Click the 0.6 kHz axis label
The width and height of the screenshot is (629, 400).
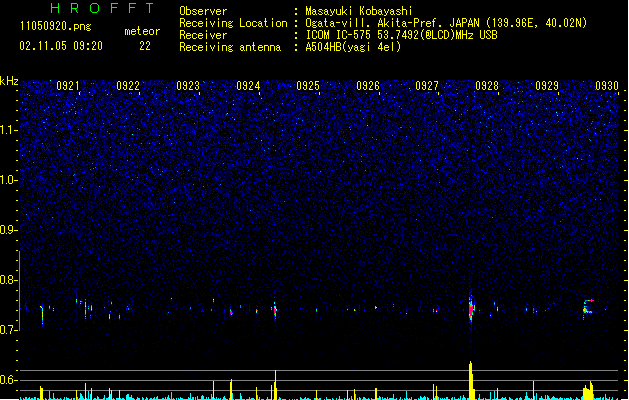tap(9, 380)
